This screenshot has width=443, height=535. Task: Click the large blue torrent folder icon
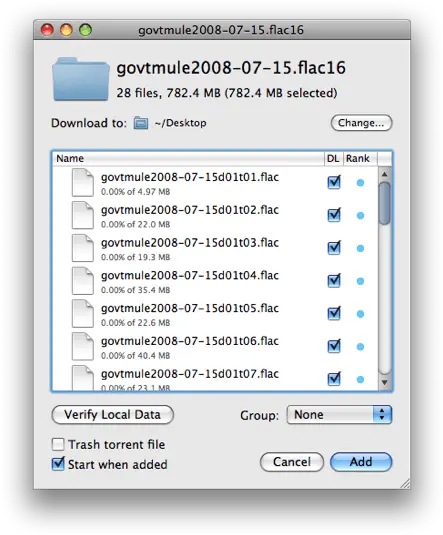(x=81, y=79)
